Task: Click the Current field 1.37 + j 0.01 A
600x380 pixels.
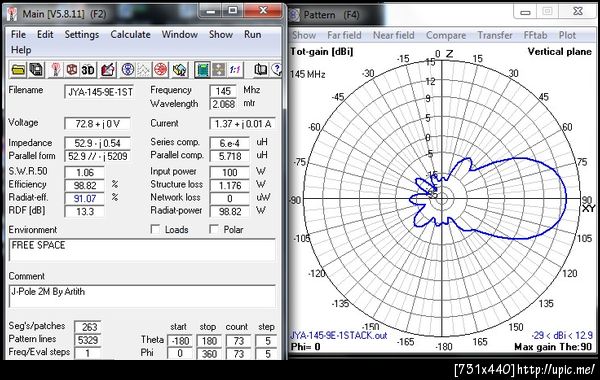Action: [242, 124]
